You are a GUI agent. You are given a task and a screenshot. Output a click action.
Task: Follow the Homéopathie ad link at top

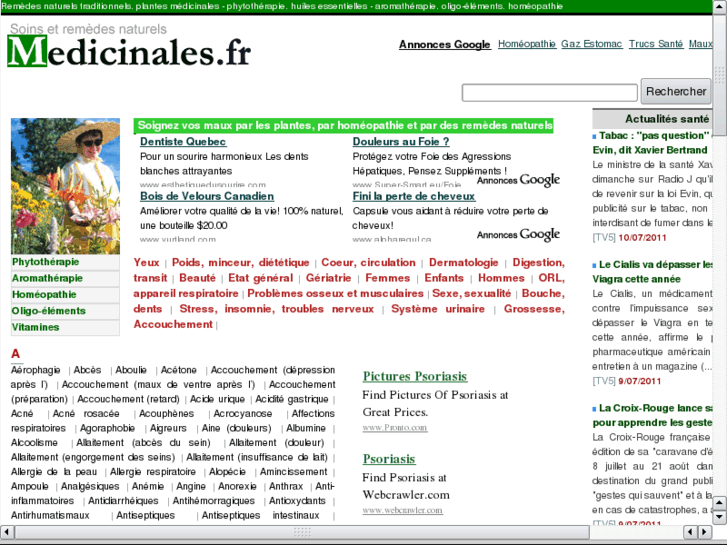(x=527, y=44)
